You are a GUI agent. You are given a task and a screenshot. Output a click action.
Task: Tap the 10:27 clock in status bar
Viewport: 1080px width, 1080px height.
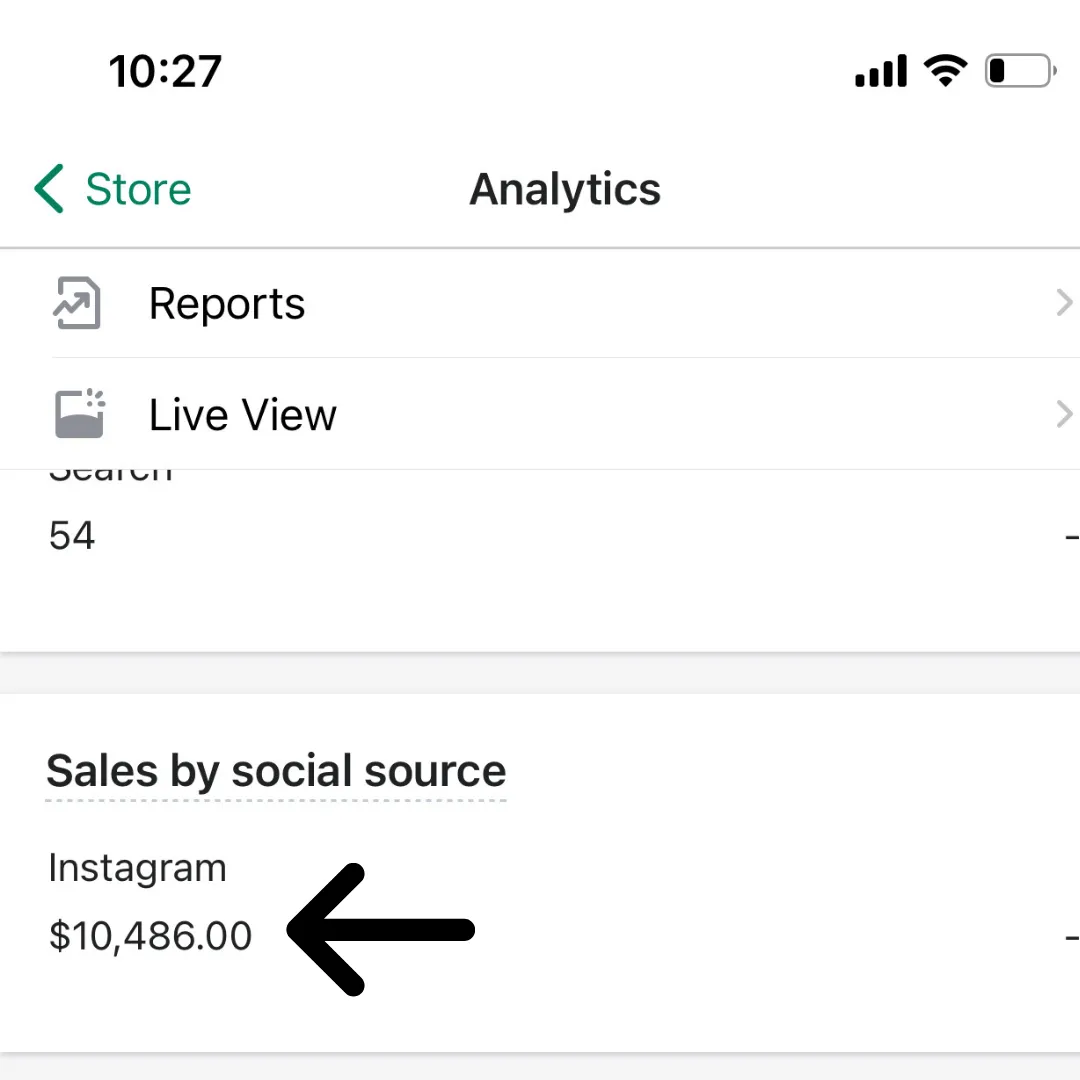click(x=165, y=71)
